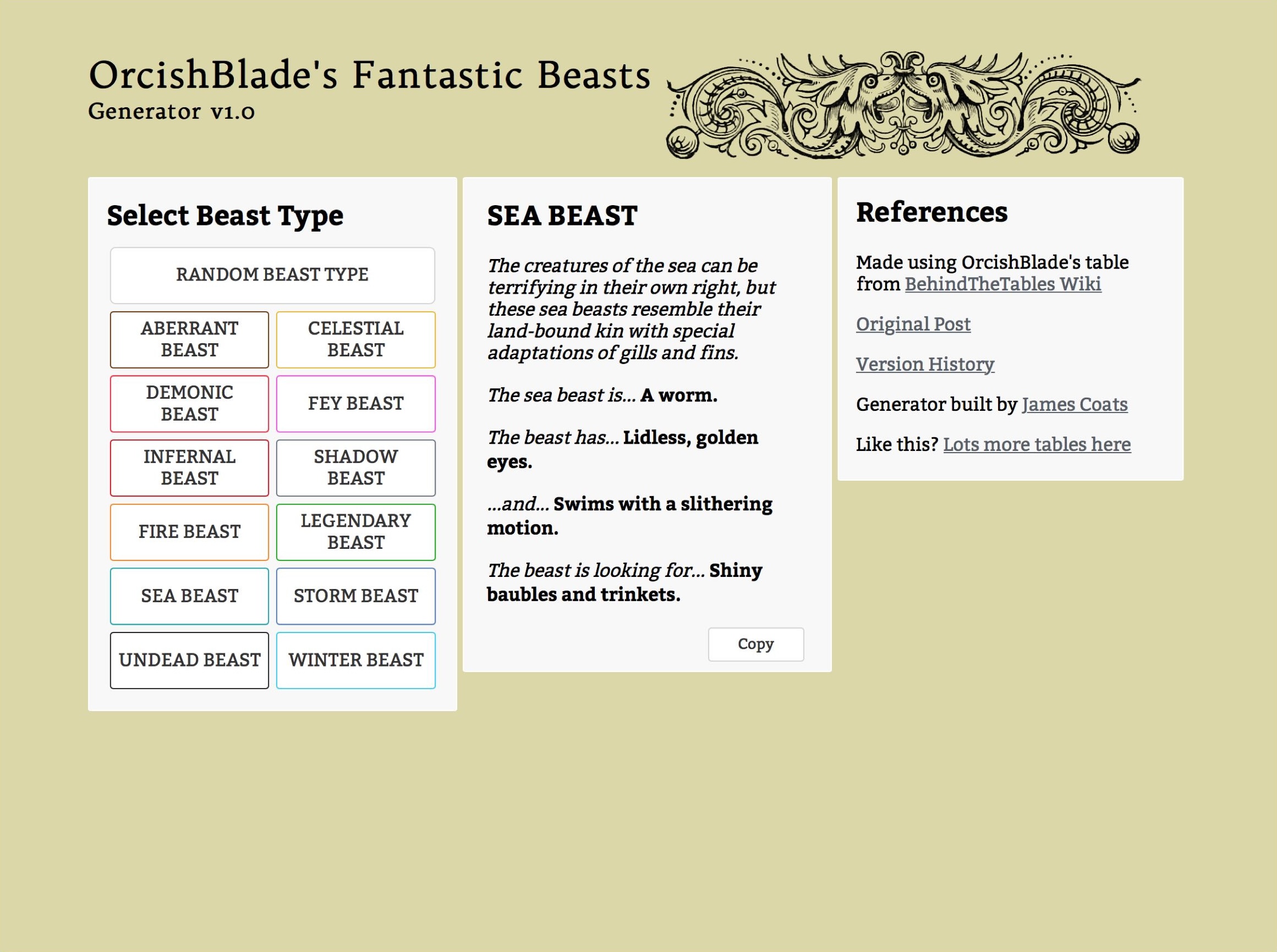Choose the Celestial Beast button
The height and width of the screenshot is (952, 1277).
pyautogui.click(x=356, y=339)
